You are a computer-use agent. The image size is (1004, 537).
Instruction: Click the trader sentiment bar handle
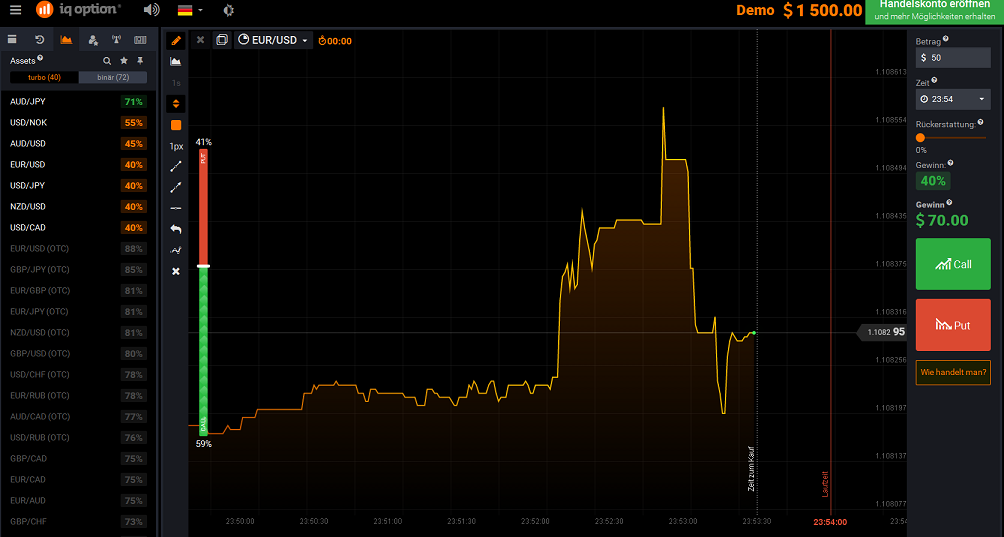[x=204, y=266]
